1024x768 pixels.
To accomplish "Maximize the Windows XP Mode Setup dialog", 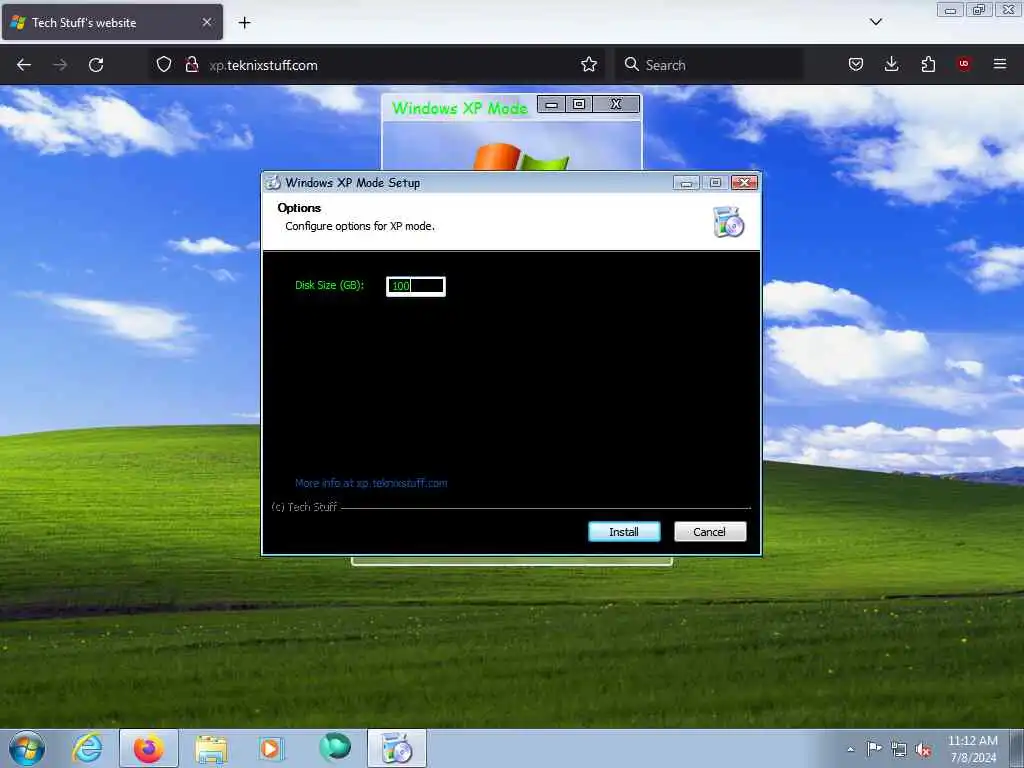I will pos(715,183).
